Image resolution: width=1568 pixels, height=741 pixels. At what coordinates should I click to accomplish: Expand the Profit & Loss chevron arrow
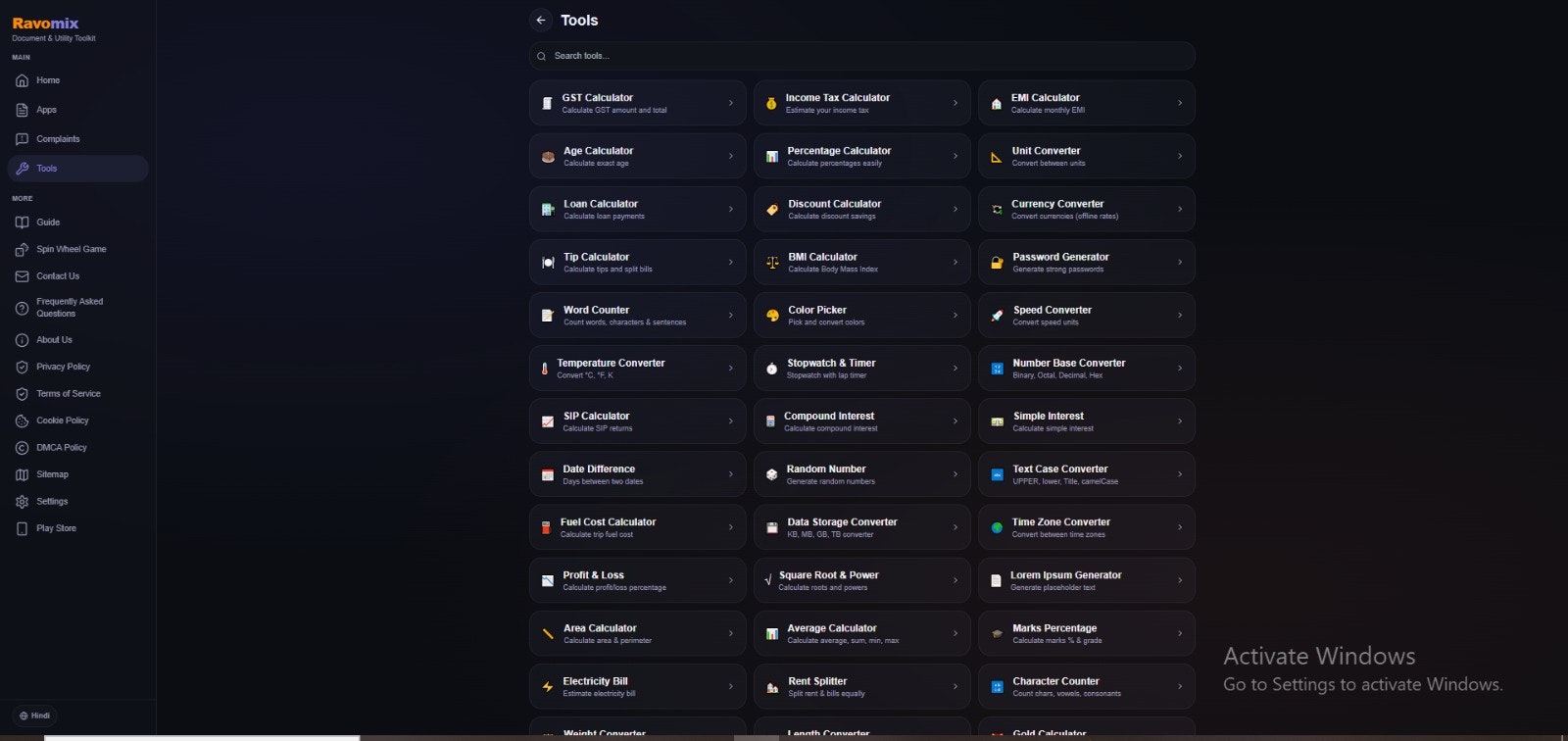point(731,580)
